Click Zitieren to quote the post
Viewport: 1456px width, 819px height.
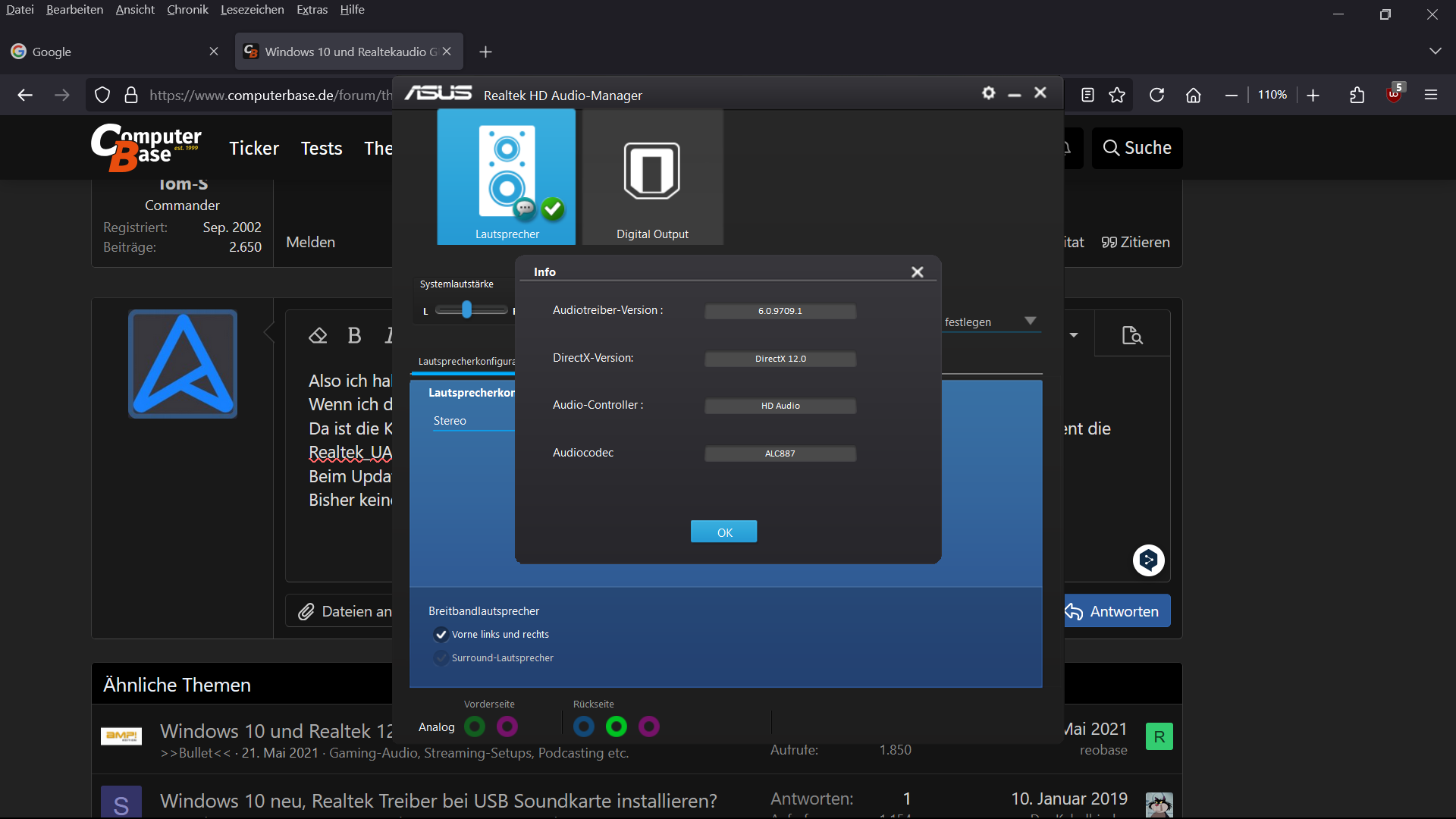(1135, 242)
